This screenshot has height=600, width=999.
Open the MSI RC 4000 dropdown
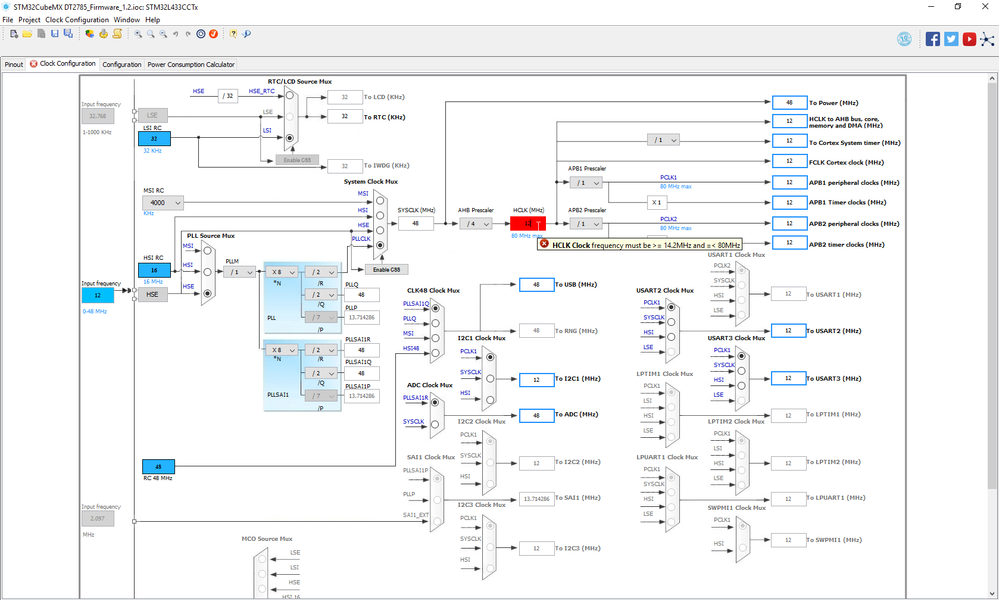coord(162,203)
